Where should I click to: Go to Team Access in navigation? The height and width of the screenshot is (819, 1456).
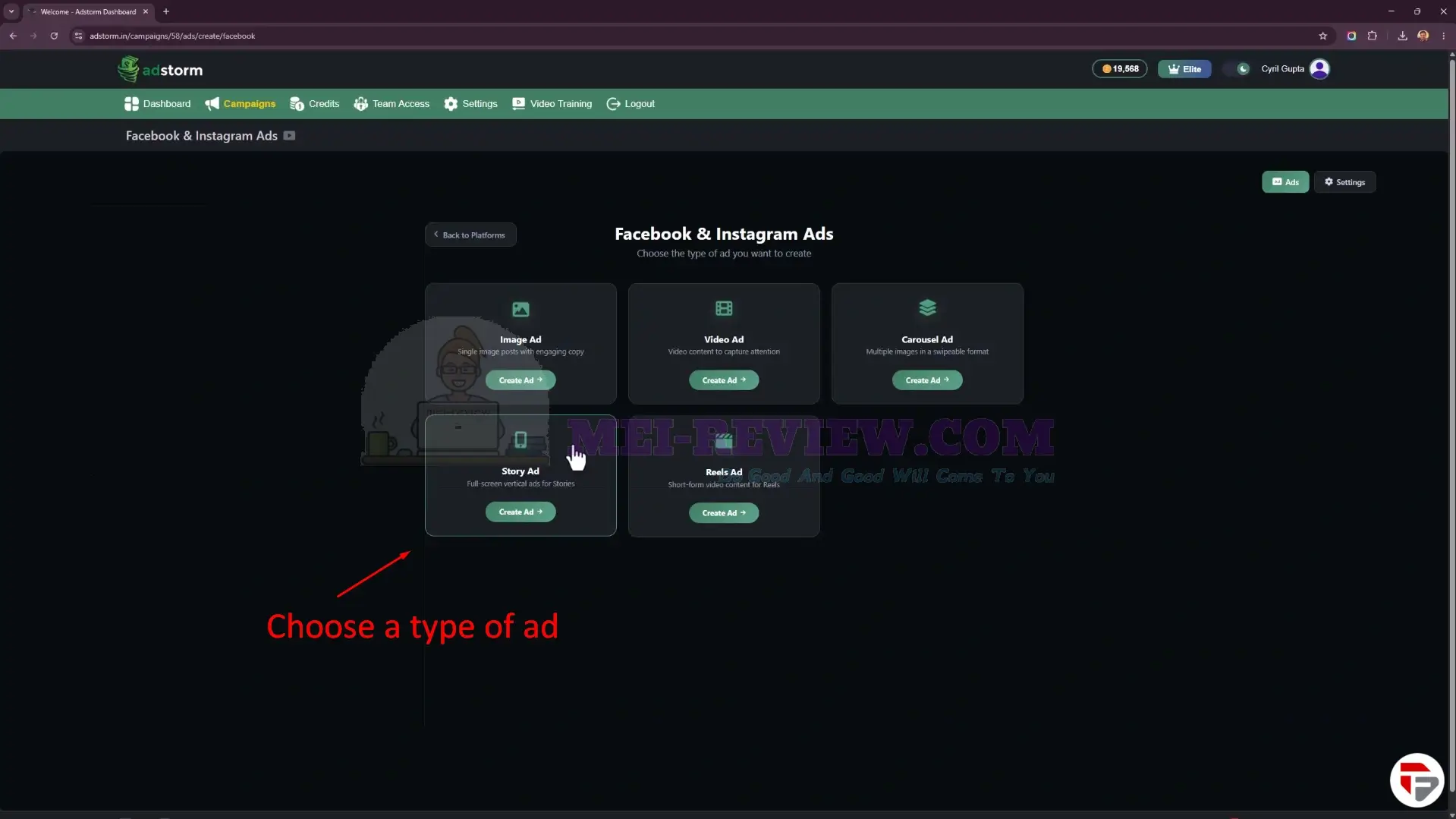pos(392,104)
